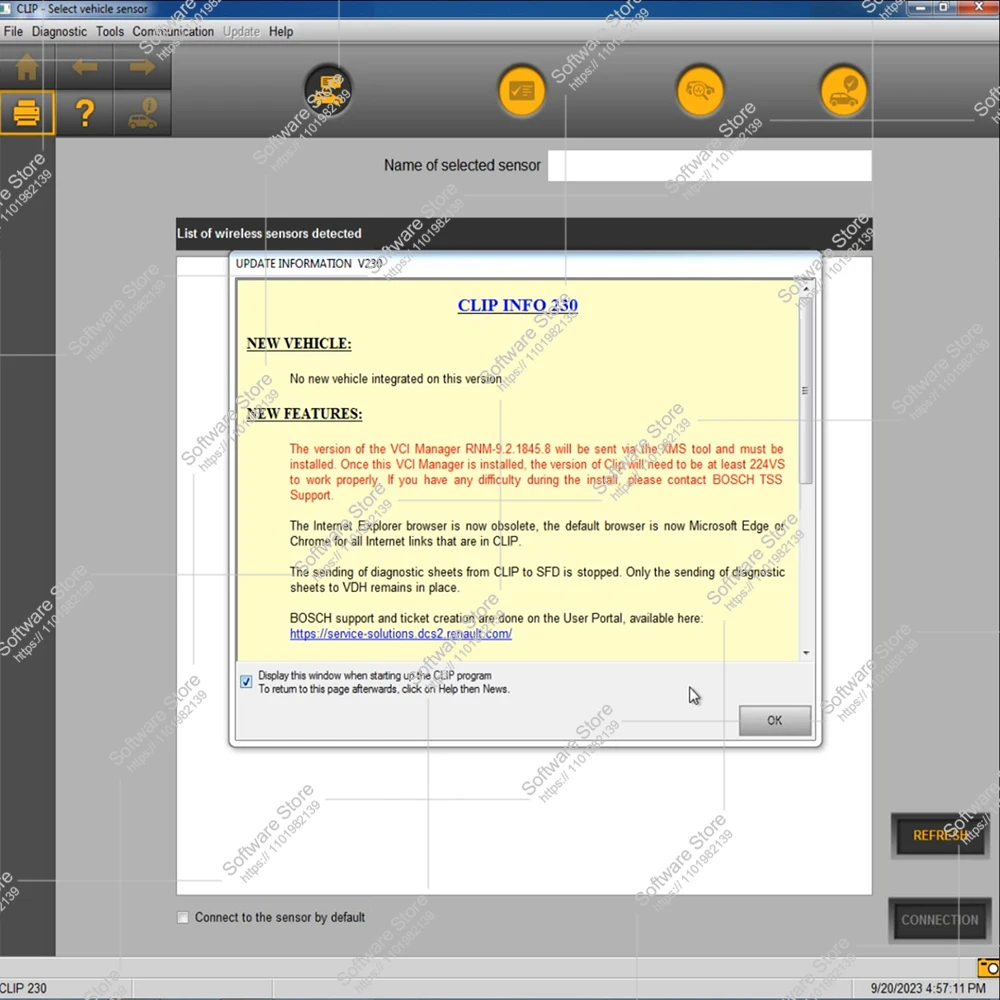Open the Help menu
The height and width of the screenshot is (1000, 1000).
tap(281, 31)
